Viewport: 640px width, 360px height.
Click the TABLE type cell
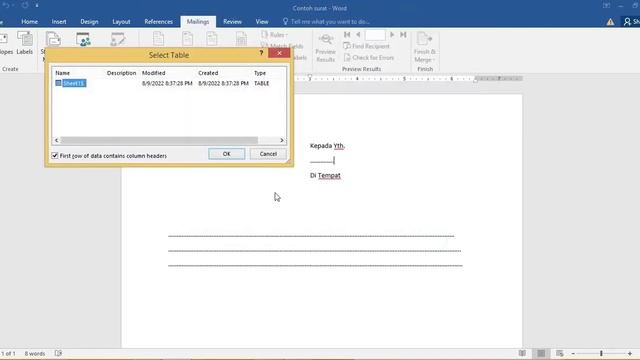coord(262,83)
